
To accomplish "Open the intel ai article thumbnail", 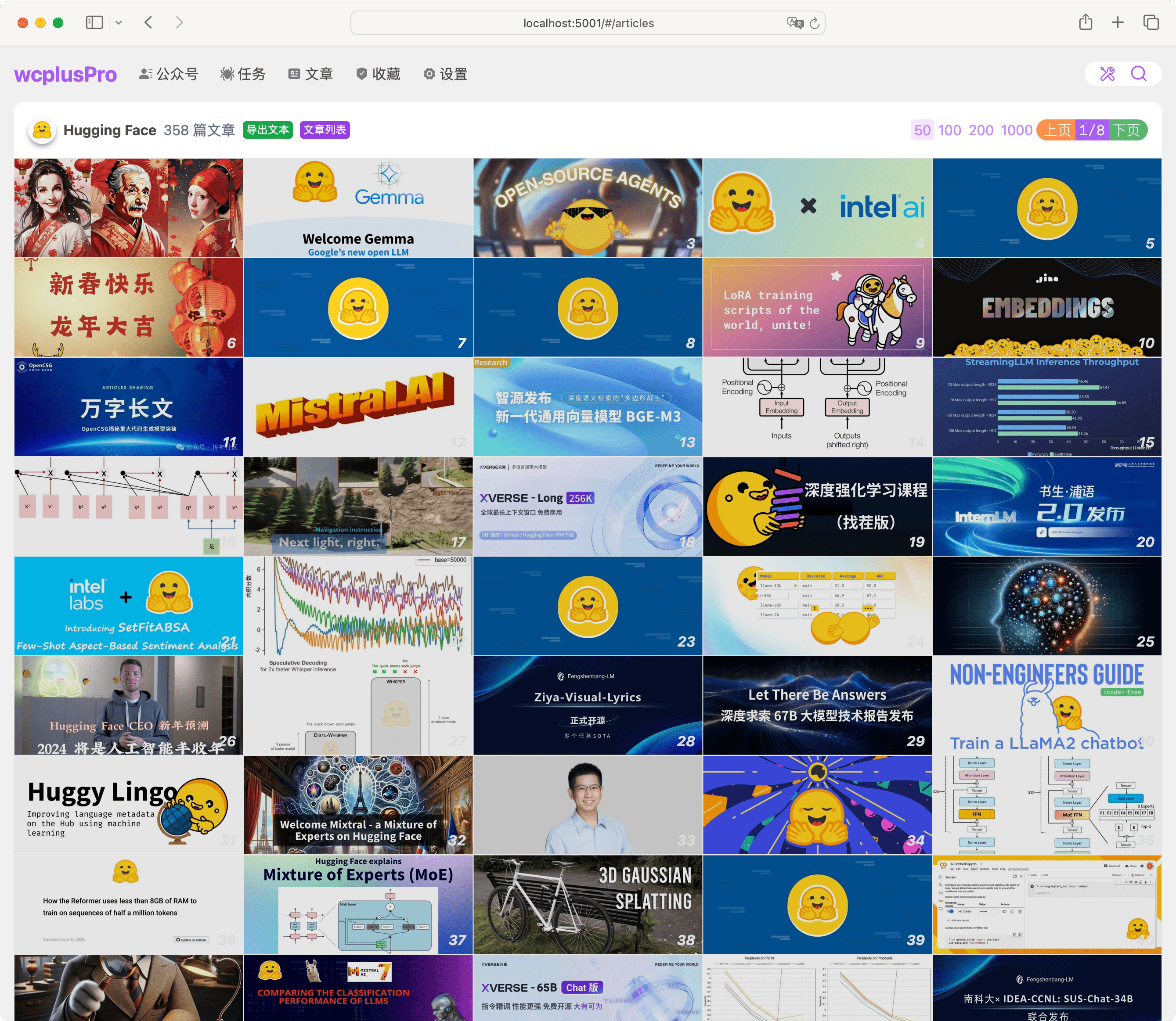I will (817, 208).
